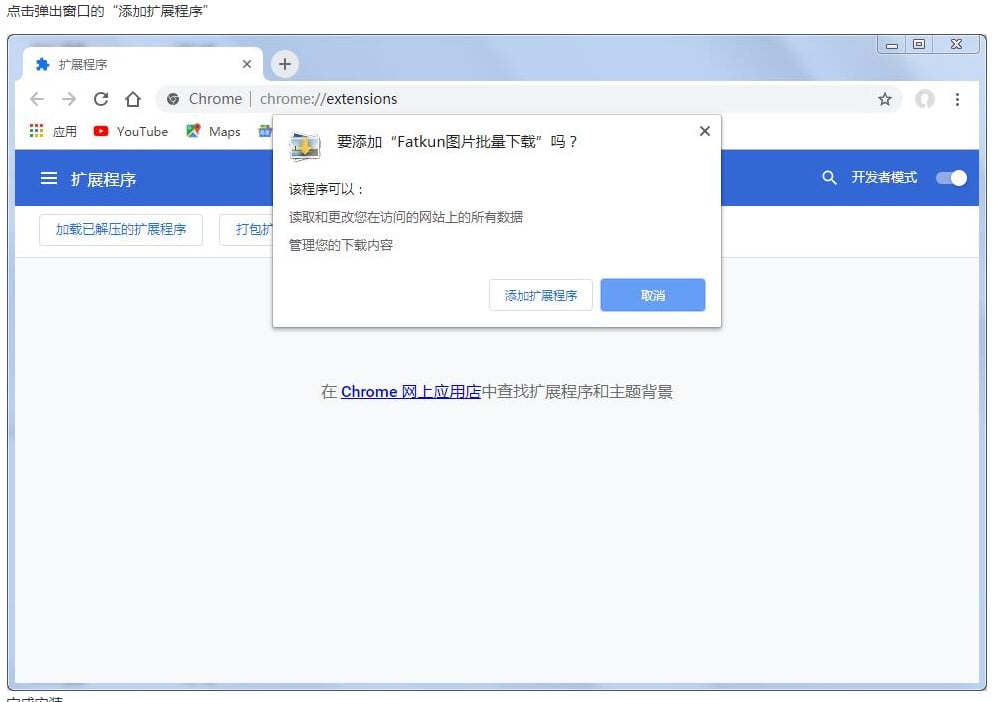Open the YouTube bookmark
Screen dimensions: 993x702
click(131, 131)
